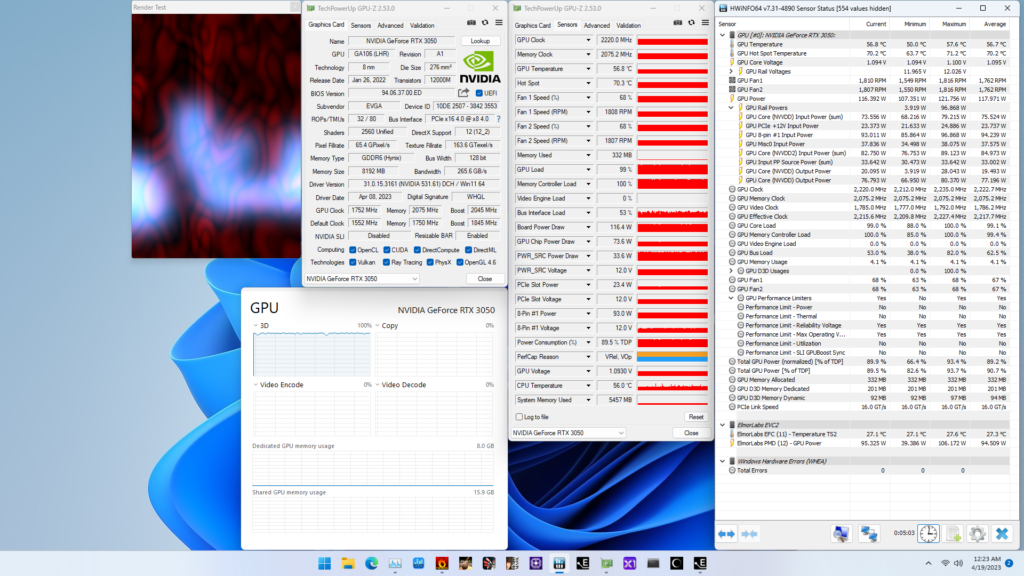This screenshot has width=1024, height=576.
Task: Collapse the GPU Rail Powers group in HWiNFO
Action: point(731,108)
